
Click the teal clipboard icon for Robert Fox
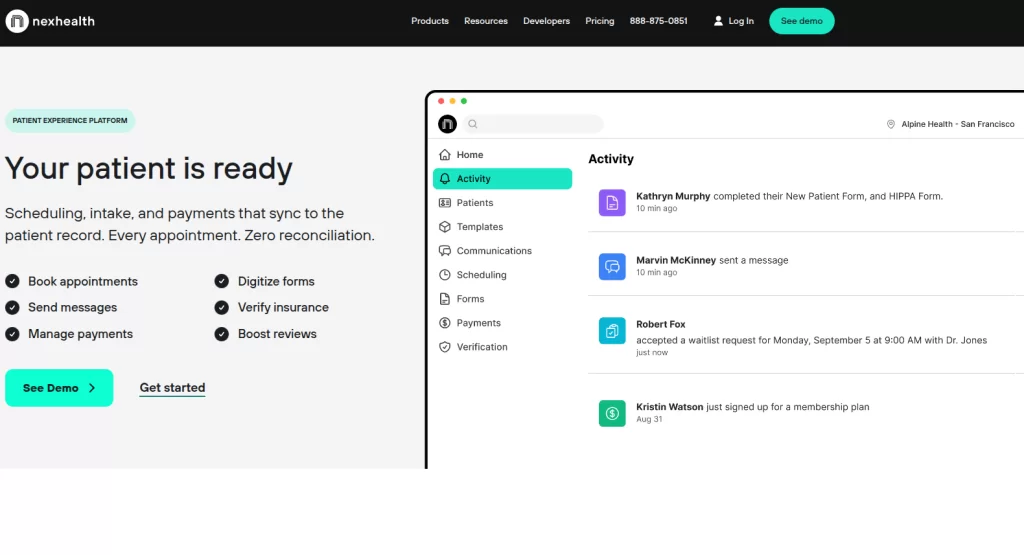click(x=612, y=331)
